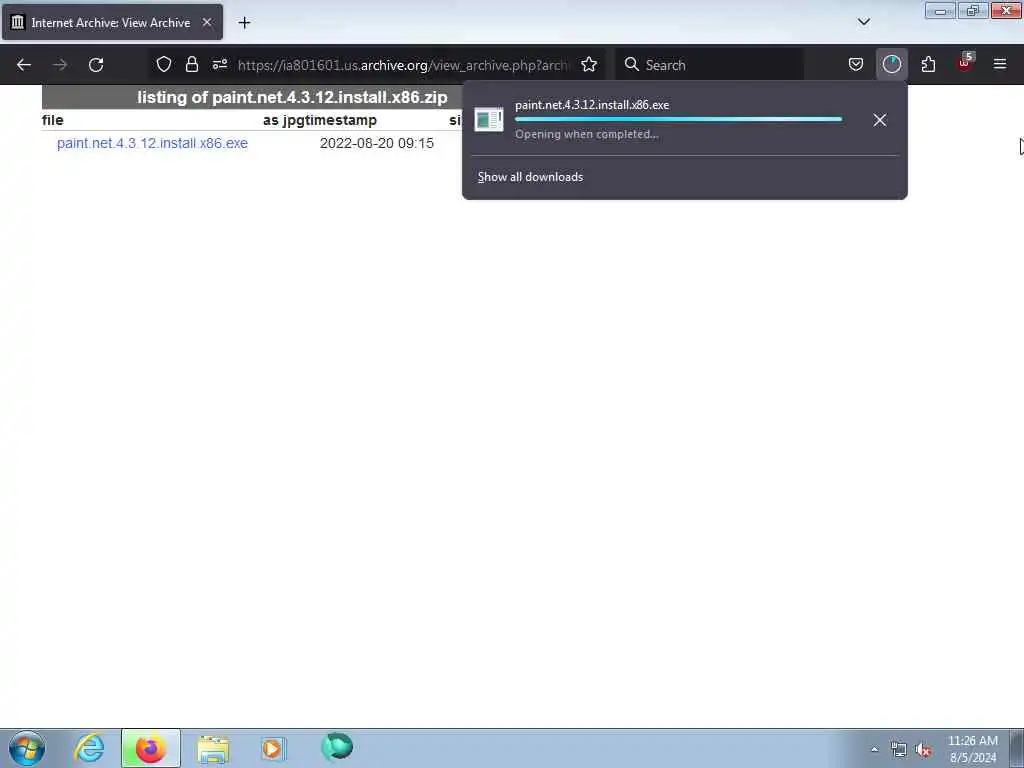Expand the list all tabs chevron
The width and height of the screenshot is (1024, 768).
click(863, 22)
